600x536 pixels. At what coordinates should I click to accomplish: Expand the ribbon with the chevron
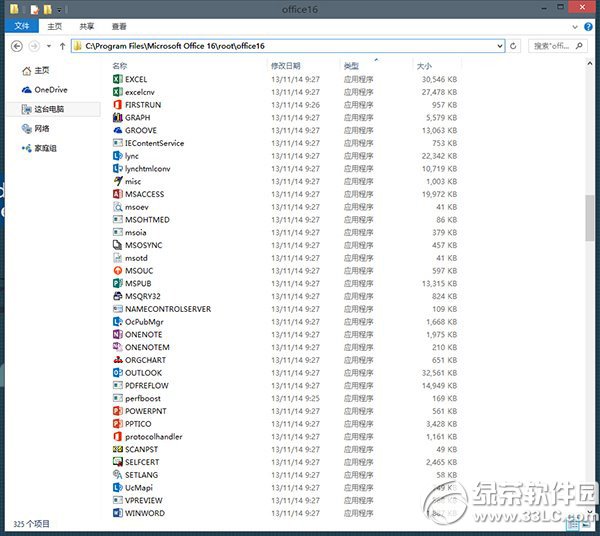coord(575,27)
